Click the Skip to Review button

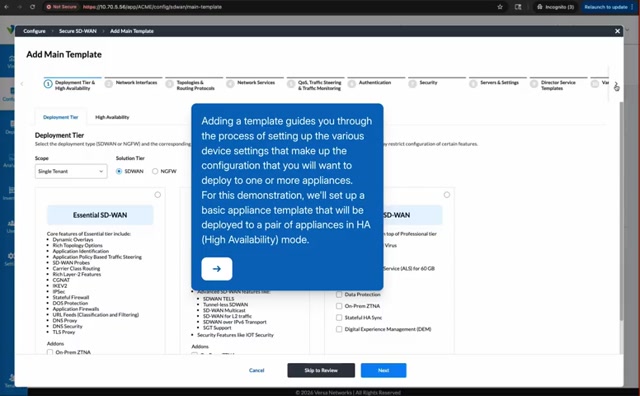point(321,370)
